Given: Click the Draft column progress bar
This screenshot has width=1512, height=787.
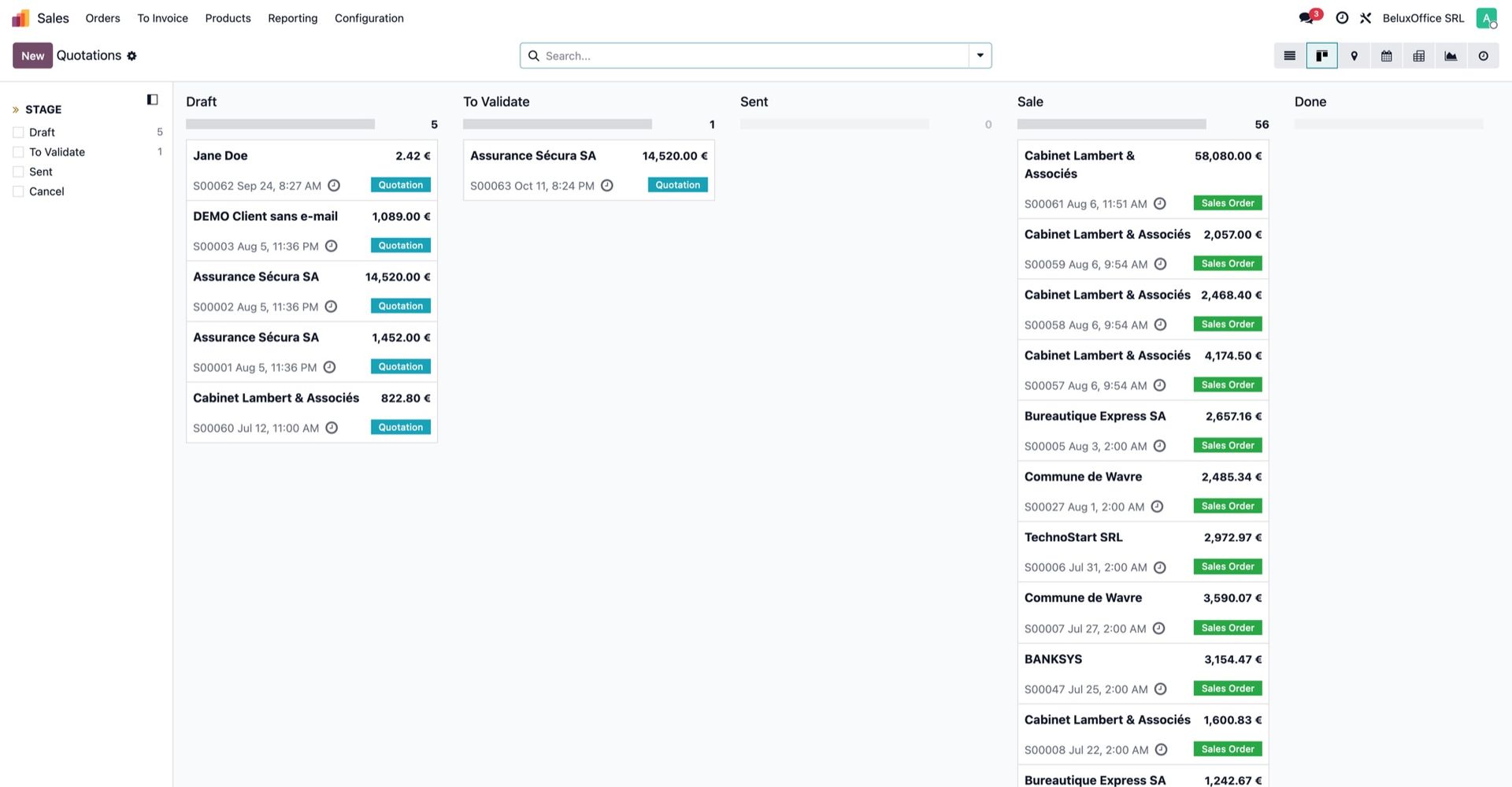Looking at the screenshot, I should 280,124.
